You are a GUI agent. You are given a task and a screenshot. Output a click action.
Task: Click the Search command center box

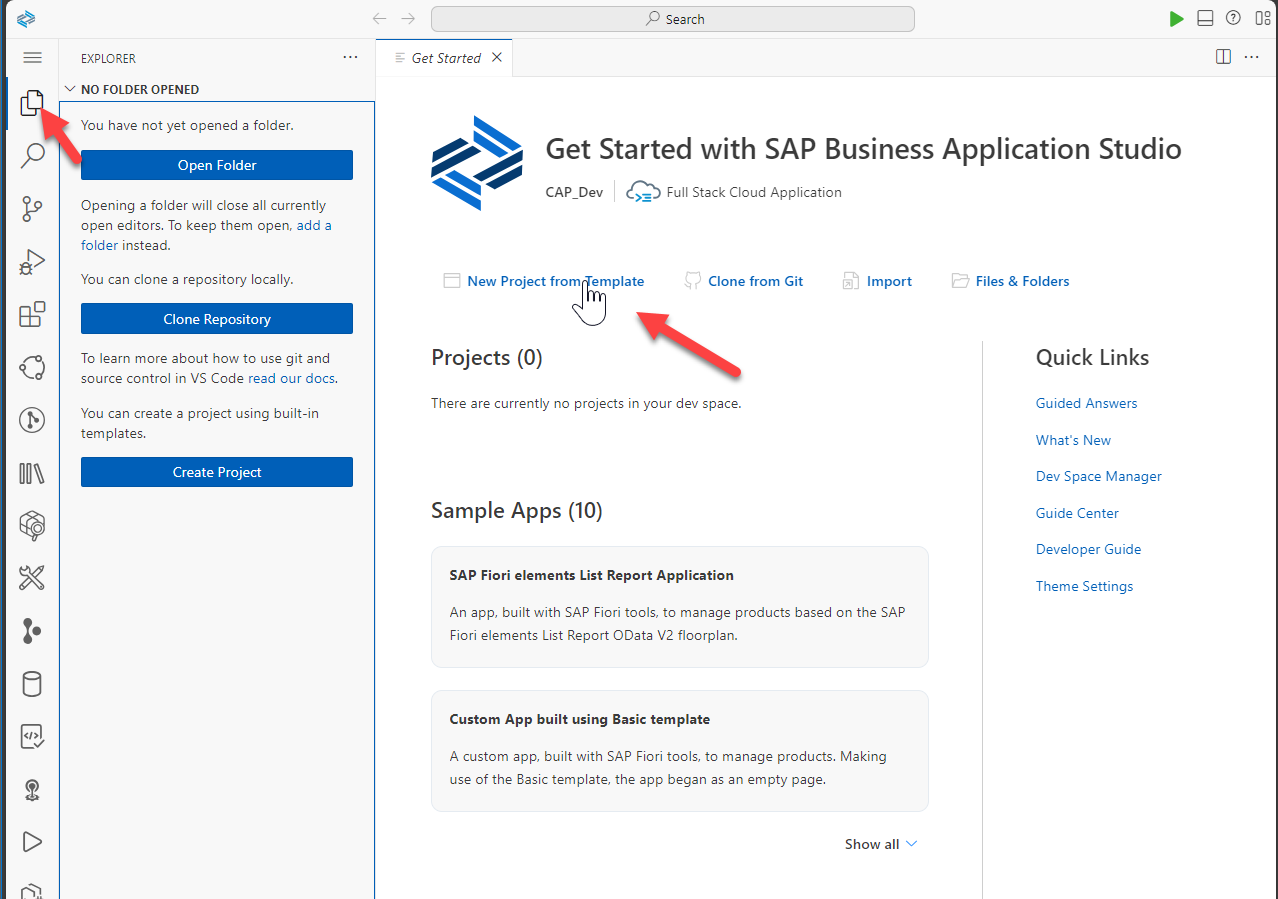(672, 19)
